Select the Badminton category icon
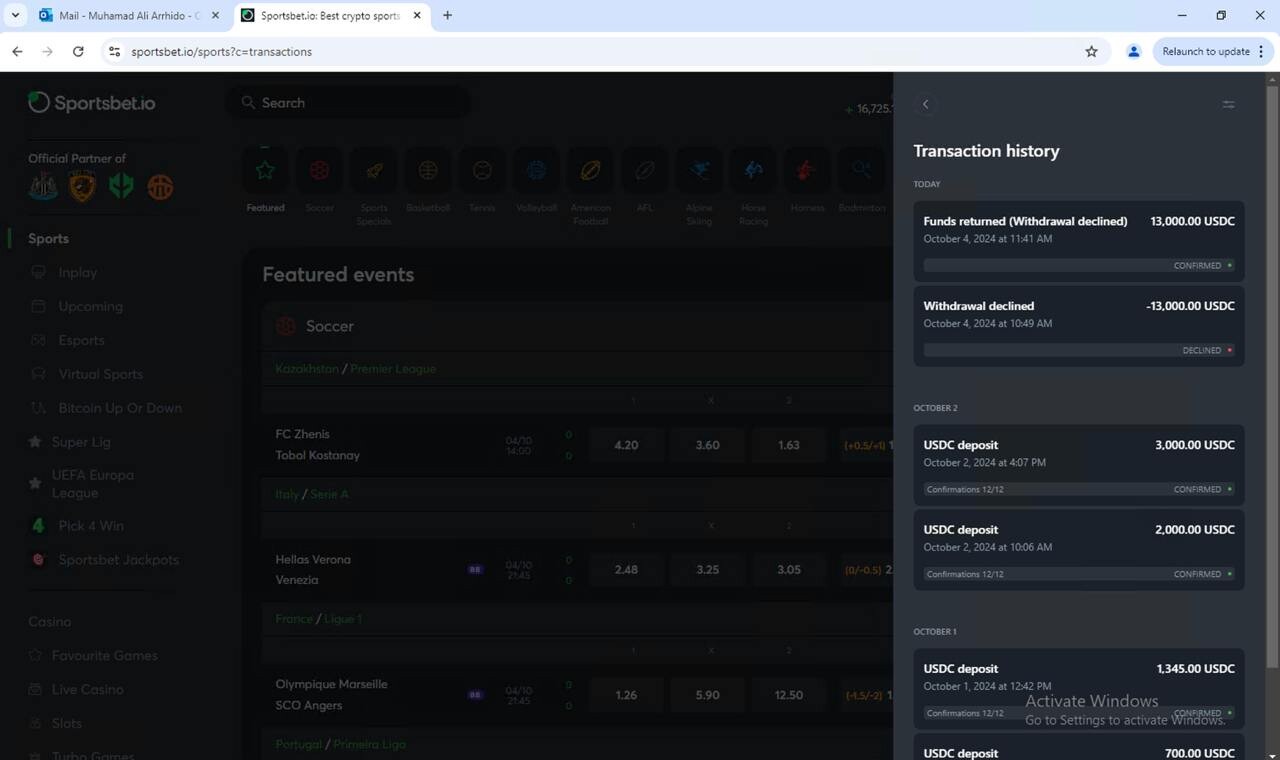The height and width of the screenshot is (760, 1280). click(x=861, y=171)
